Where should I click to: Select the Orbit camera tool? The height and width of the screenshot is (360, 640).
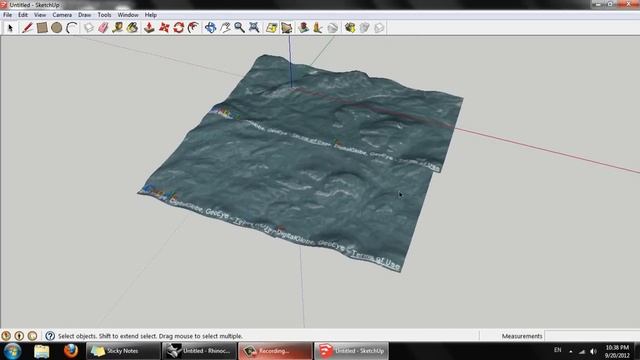(210, 28)
